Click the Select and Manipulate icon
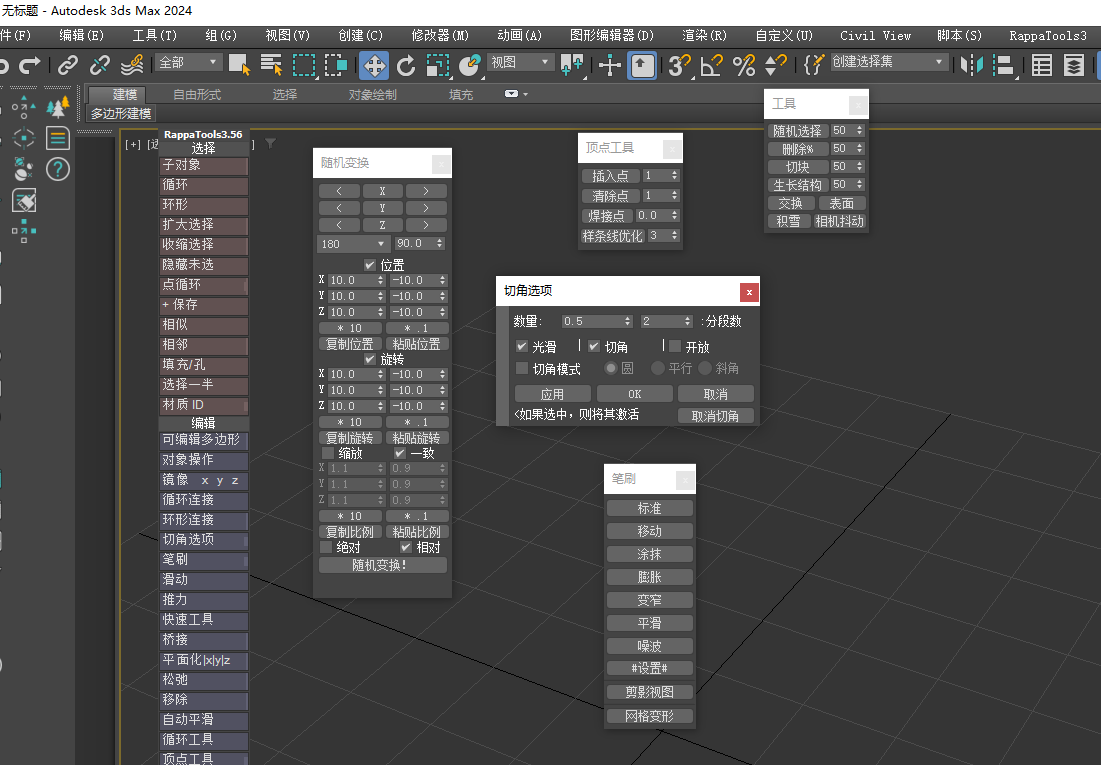 click(x=609, y=65)
